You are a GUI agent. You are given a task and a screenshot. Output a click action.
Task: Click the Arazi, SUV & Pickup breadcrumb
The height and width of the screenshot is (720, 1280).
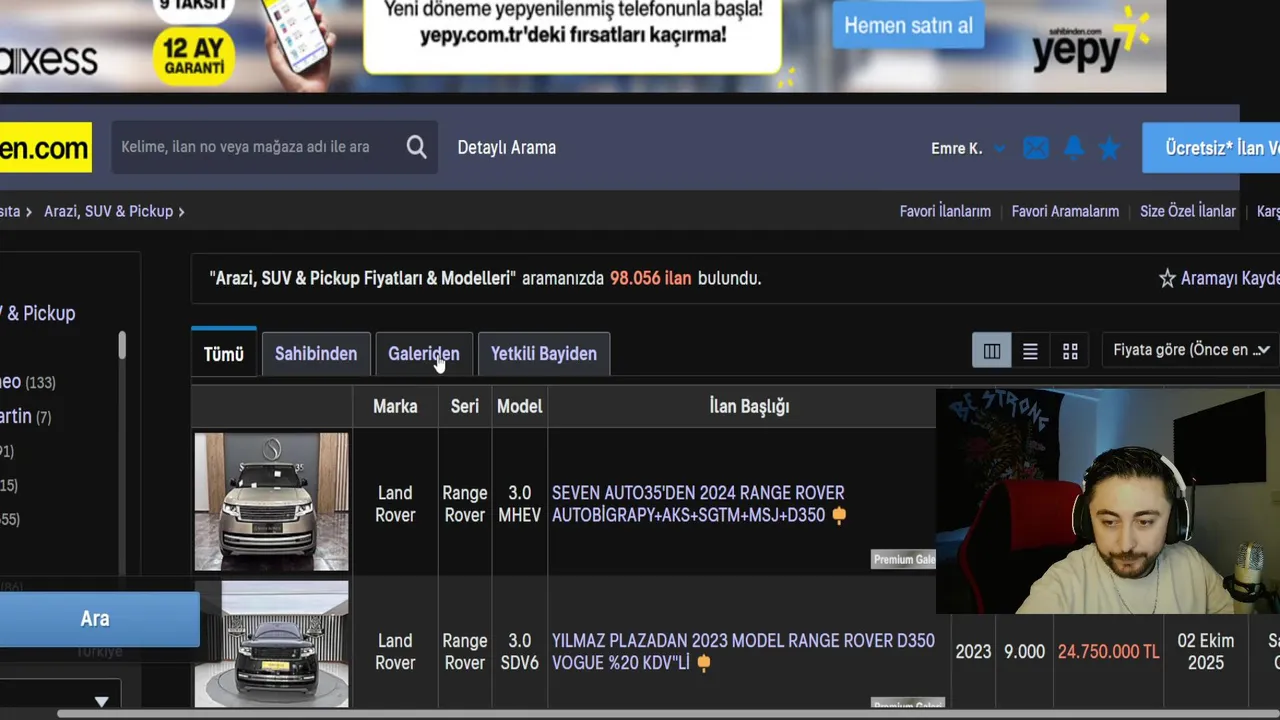[x=108, y=211]
